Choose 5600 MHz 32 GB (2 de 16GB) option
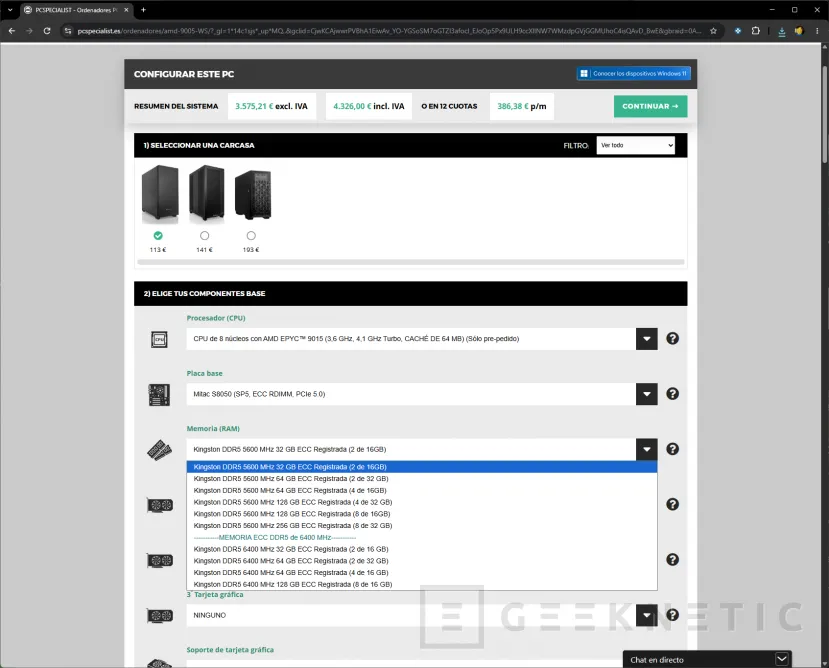This screenshot has height=668, width=829. coord(422,467)
